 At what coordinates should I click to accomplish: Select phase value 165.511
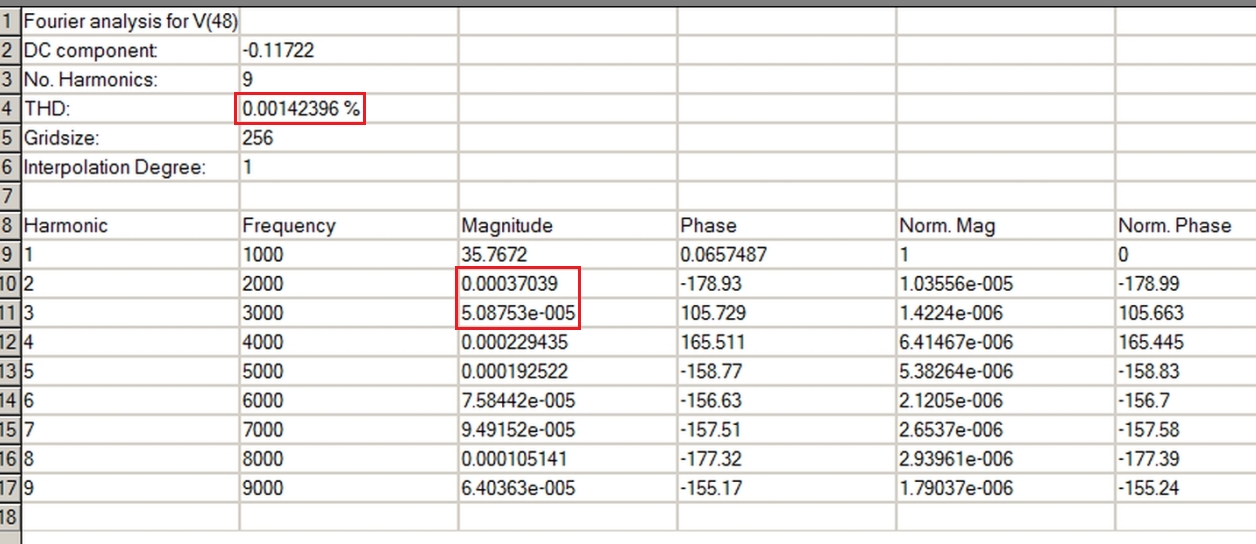coord(786,342)
